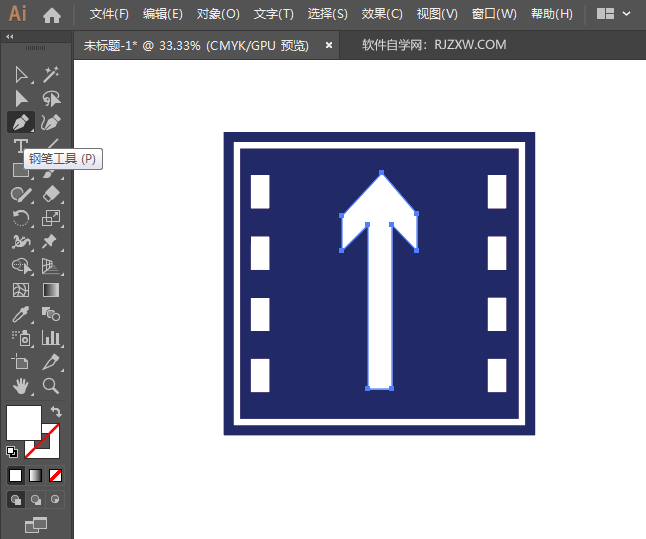
Task: Select the Puppet Warp pin tool
Action: click(50, 241)
